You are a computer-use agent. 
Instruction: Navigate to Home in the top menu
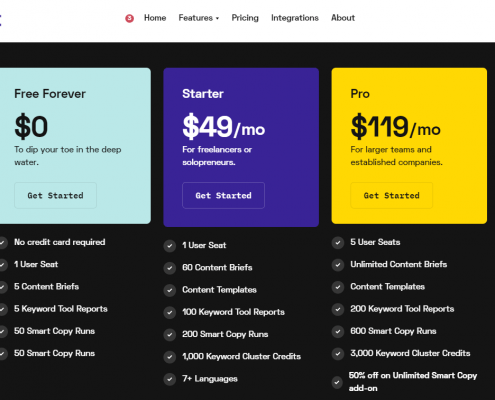click(155, 18)
